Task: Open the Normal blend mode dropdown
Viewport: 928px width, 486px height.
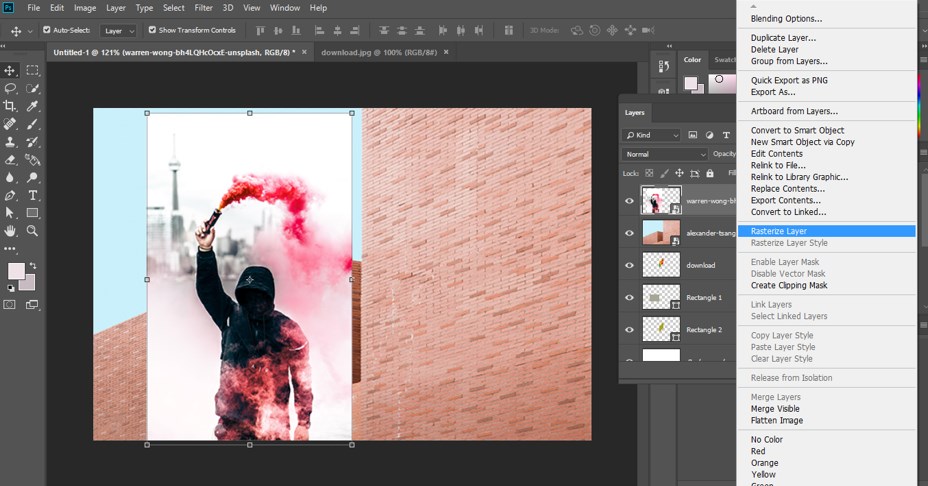Action: (665, 154)
